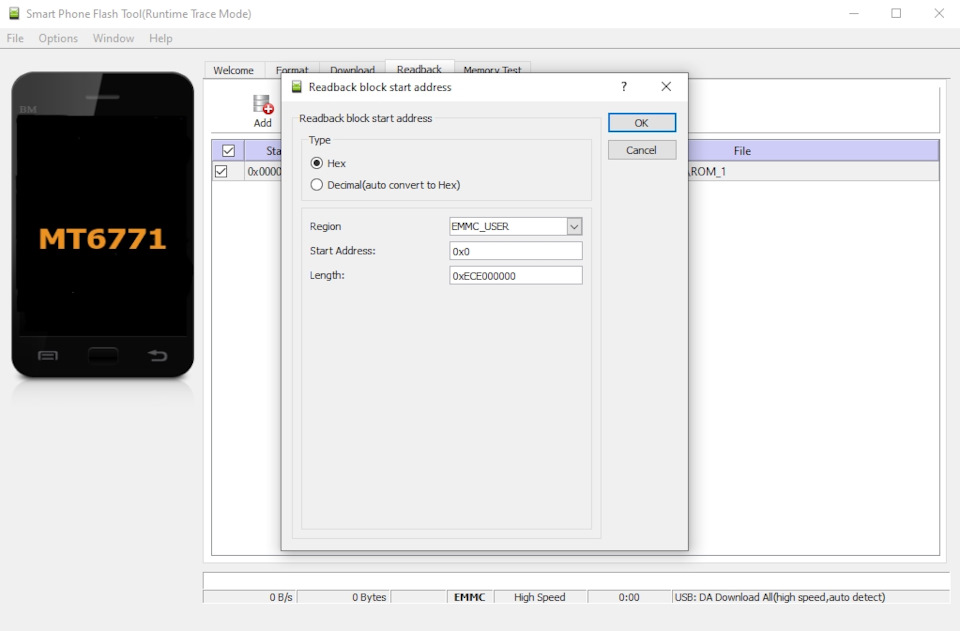Click the MT6771 phone image
960x631 pixels.
(x=103, y=225)
